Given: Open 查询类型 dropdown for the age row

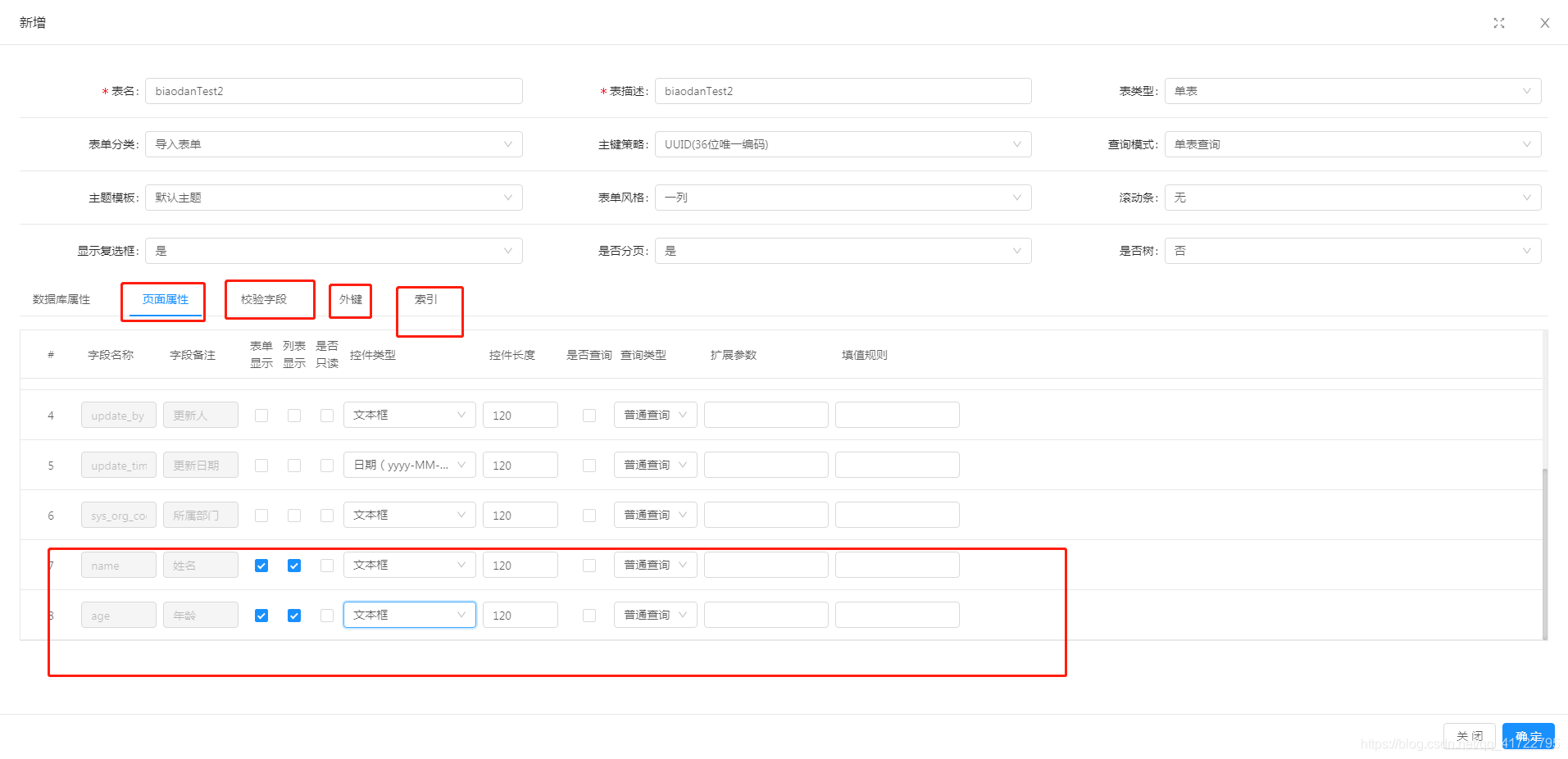Looking at the screenshot, I should coord(656,615).
